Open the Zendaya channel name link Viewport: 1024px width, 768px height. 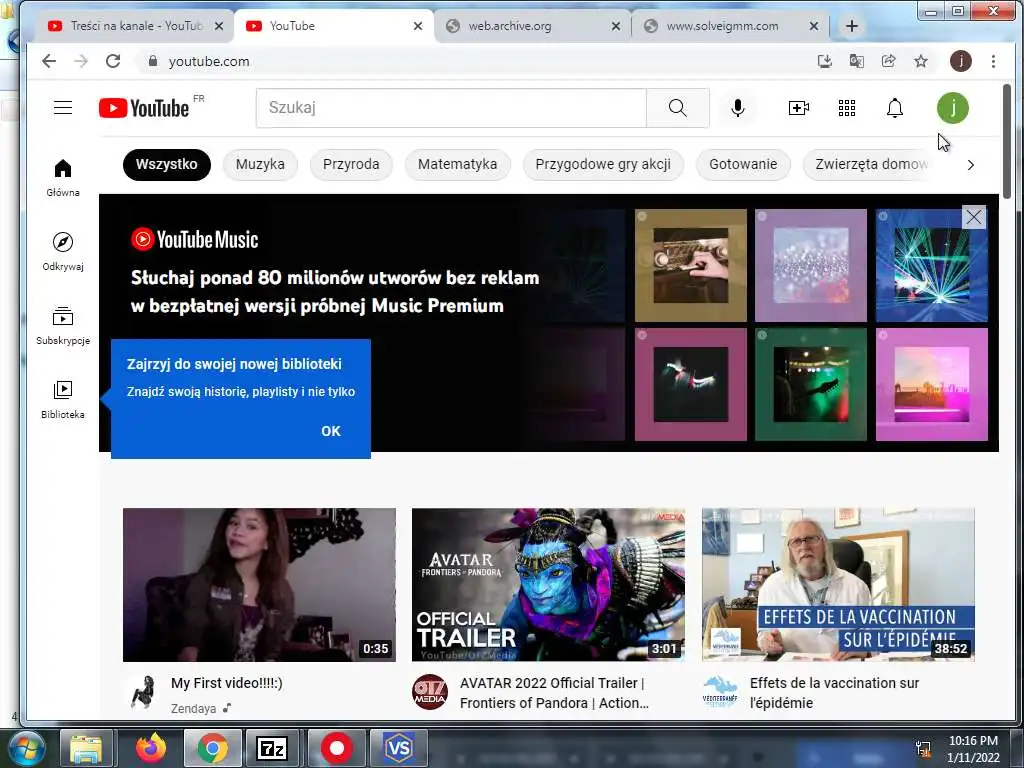(x=193, y=709)
